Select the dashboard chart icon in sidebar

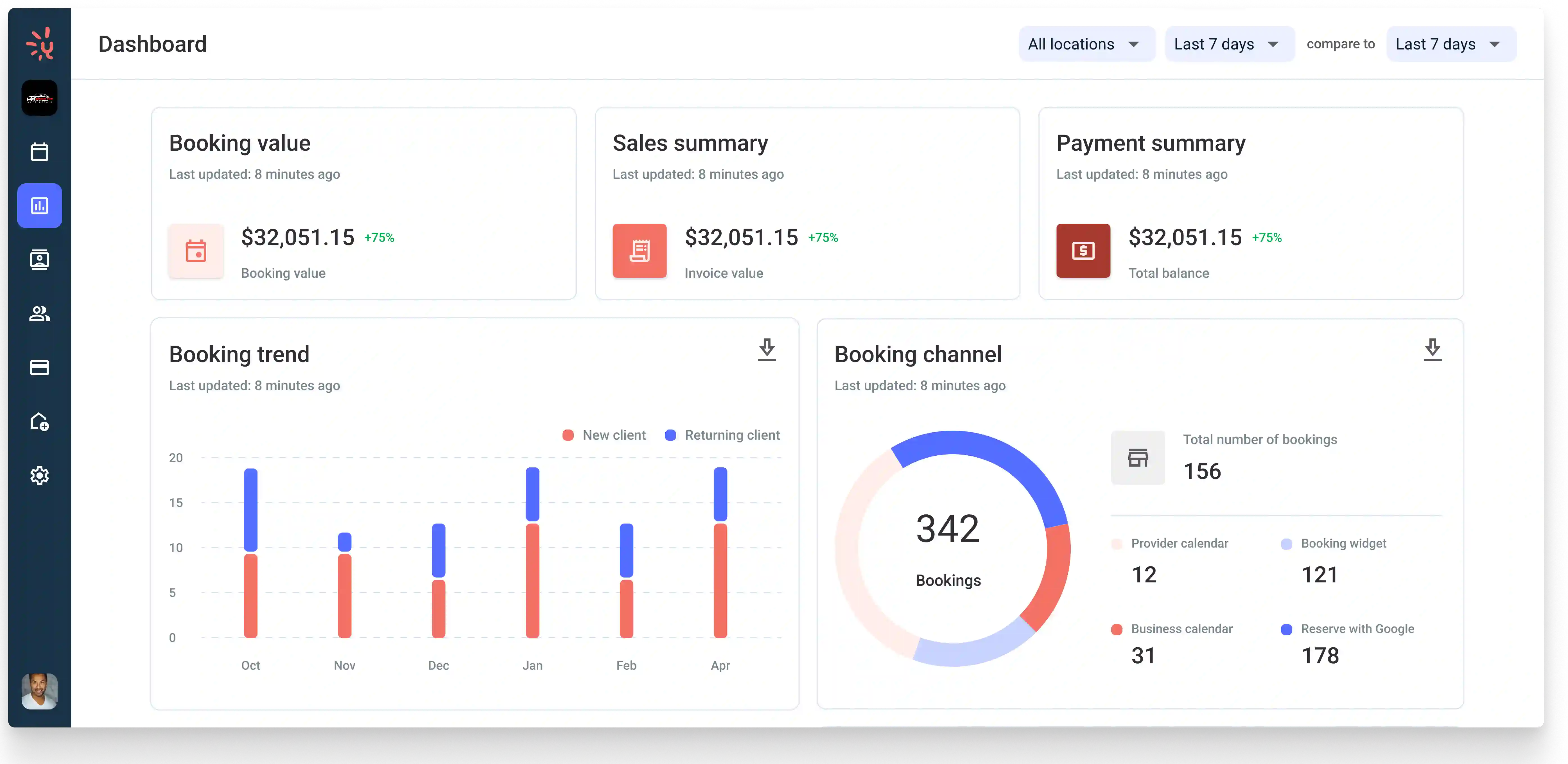click(40, 206)
